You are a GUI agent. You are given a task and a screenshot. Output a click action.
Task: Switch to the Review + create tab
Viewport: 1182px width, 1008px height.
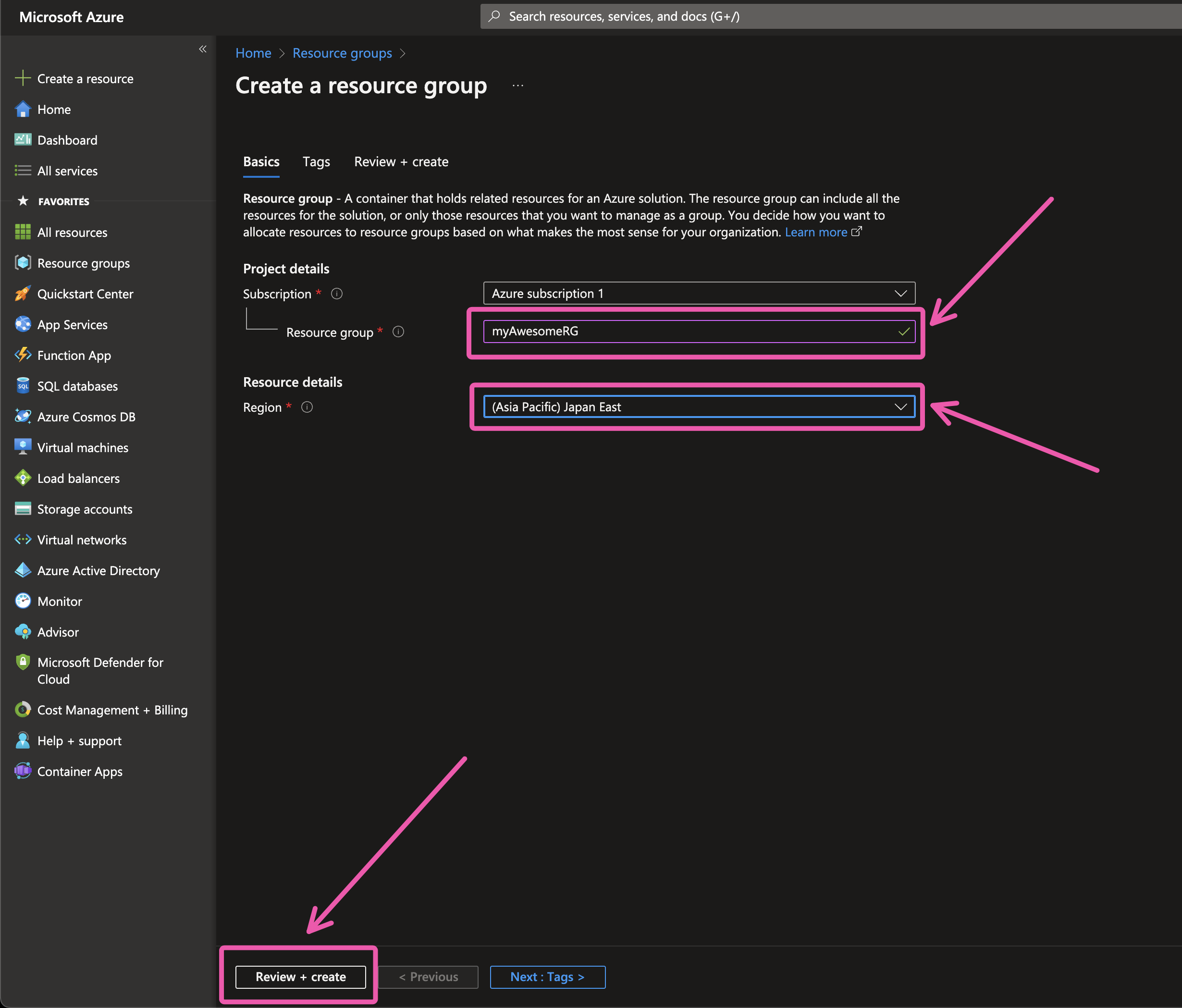(401, 162)
